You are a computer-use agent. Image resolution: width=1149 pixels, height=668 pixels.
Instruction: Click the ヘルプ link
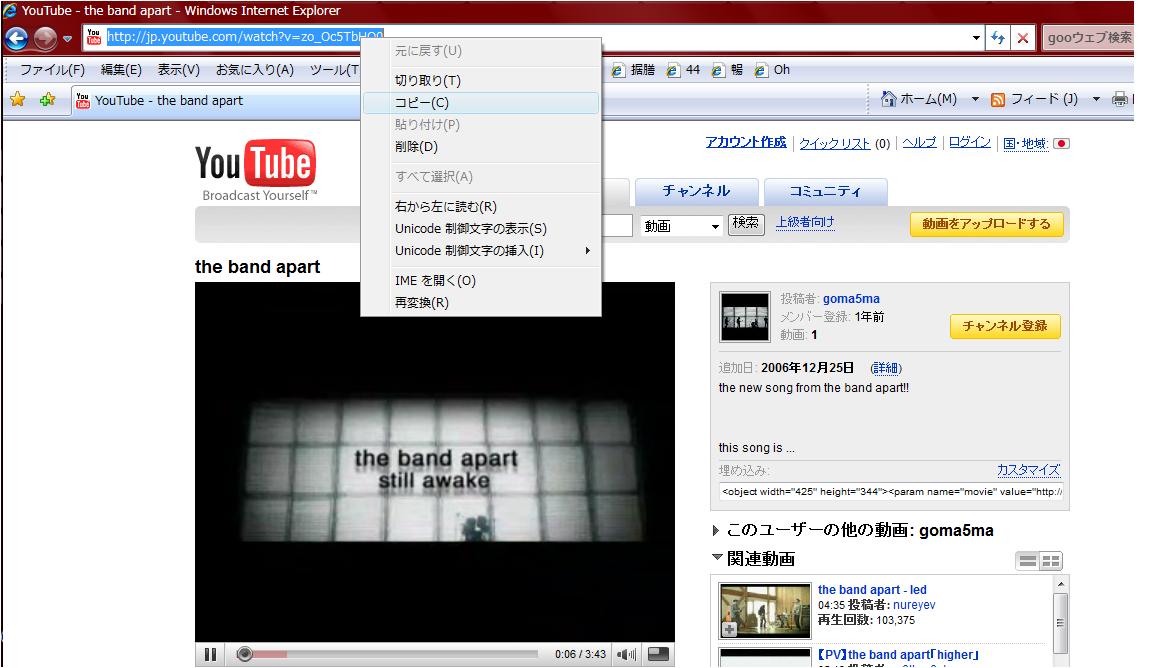coord(919,142)
